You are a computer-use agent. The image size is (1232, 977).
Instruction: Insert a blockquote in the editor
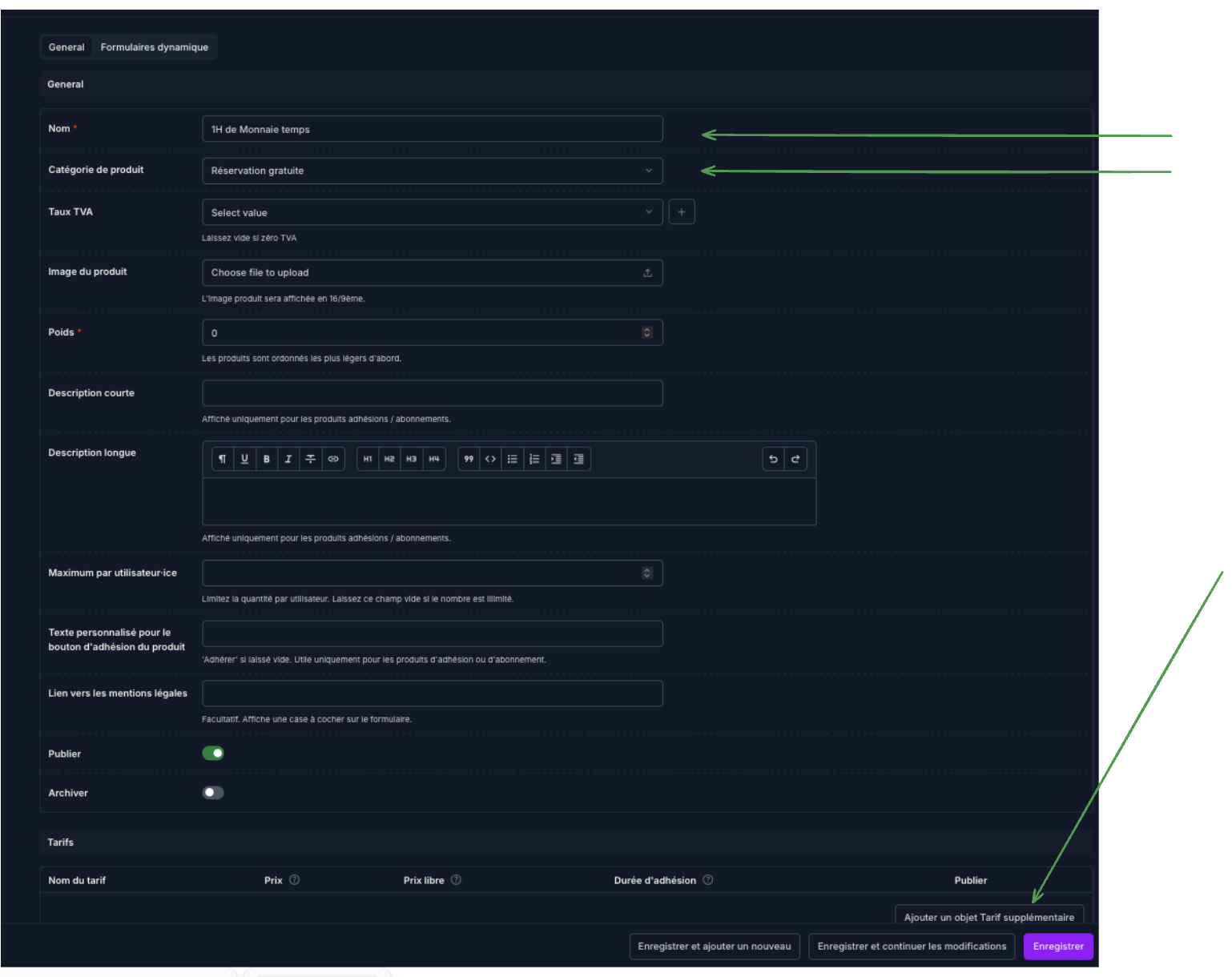469,459
